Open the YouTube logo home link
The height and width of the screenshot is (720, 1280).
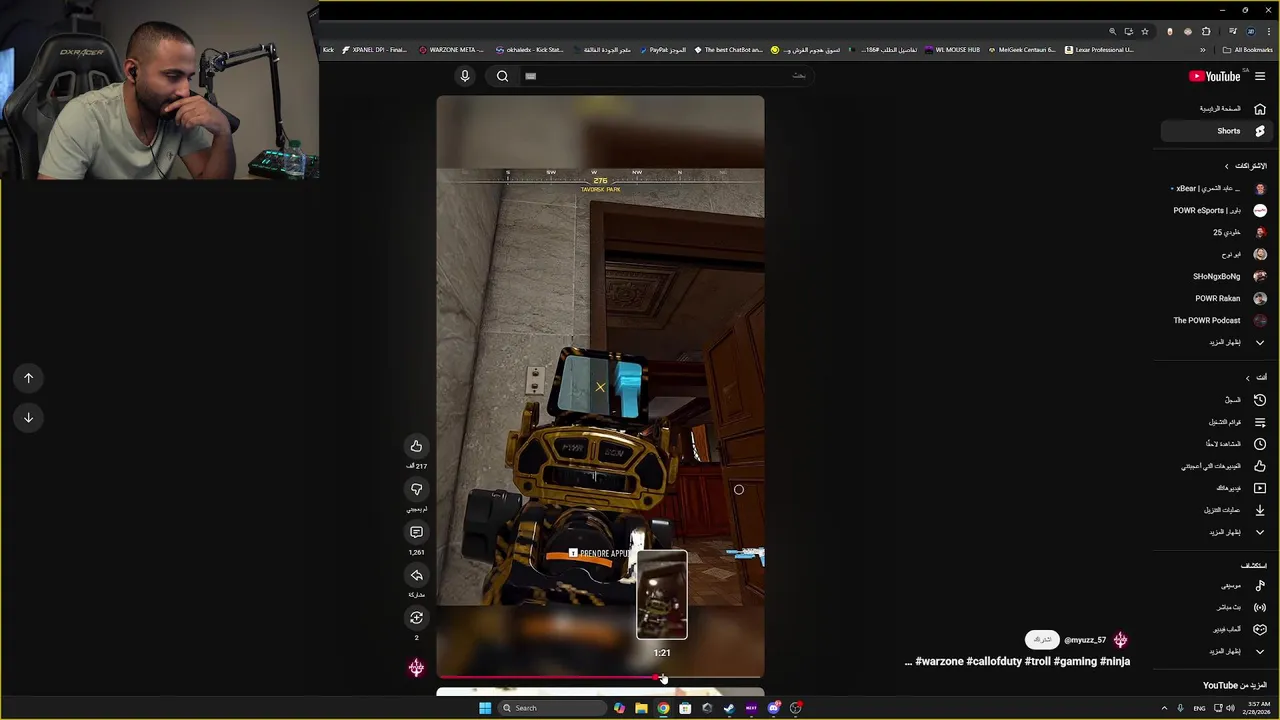tap(1215, 76)
